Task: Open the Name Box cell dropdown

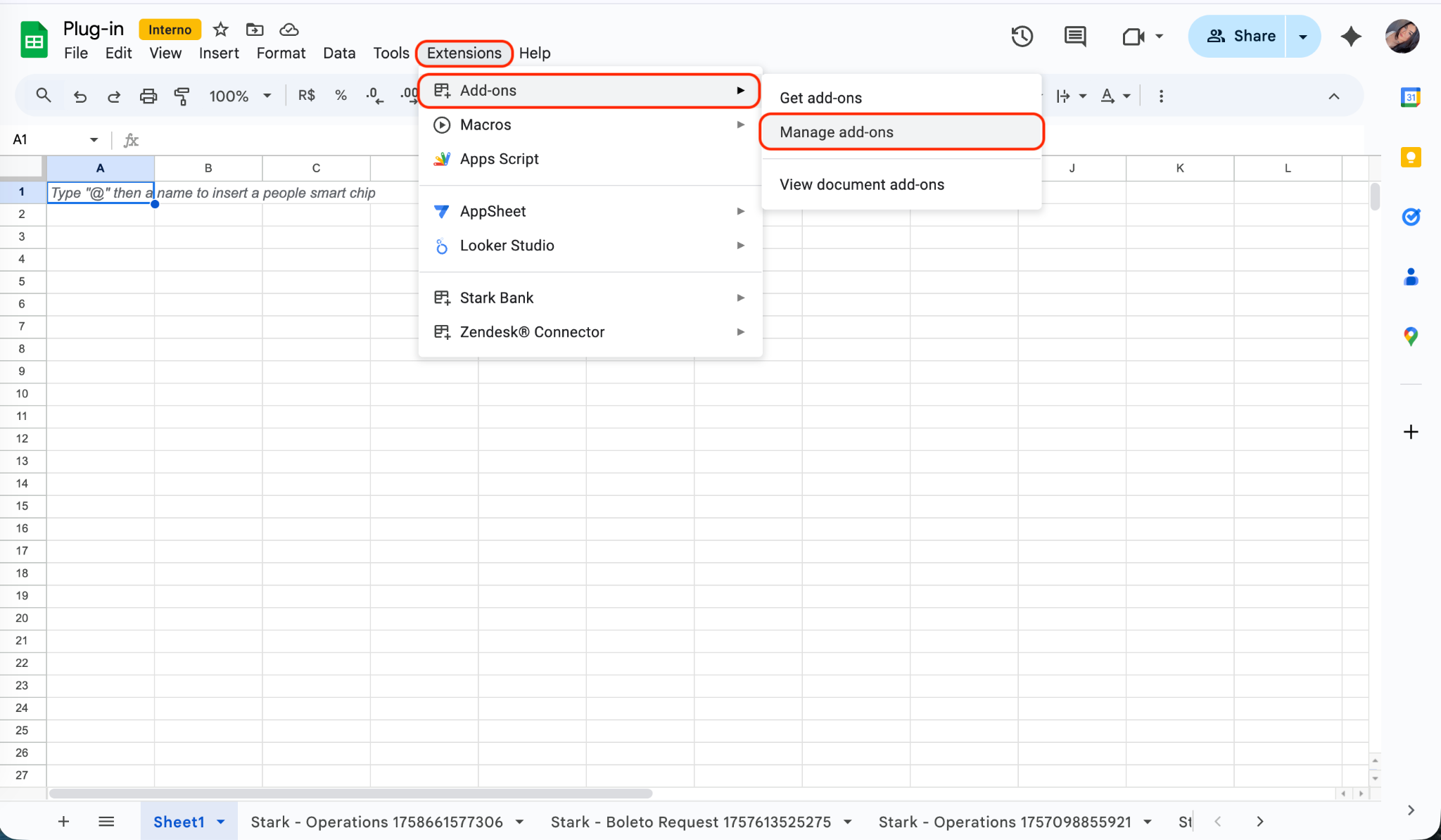Action: click(94, 139)
